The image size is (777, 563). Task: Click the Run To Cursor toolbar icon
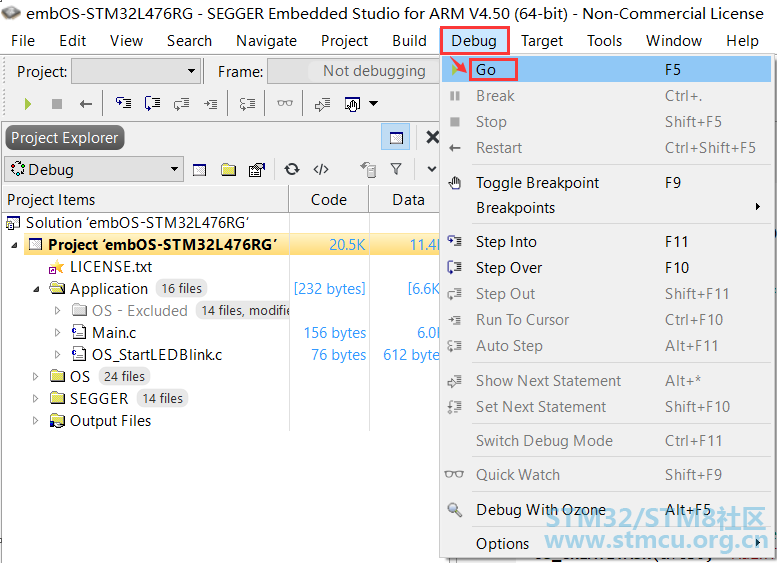(211, 104)
